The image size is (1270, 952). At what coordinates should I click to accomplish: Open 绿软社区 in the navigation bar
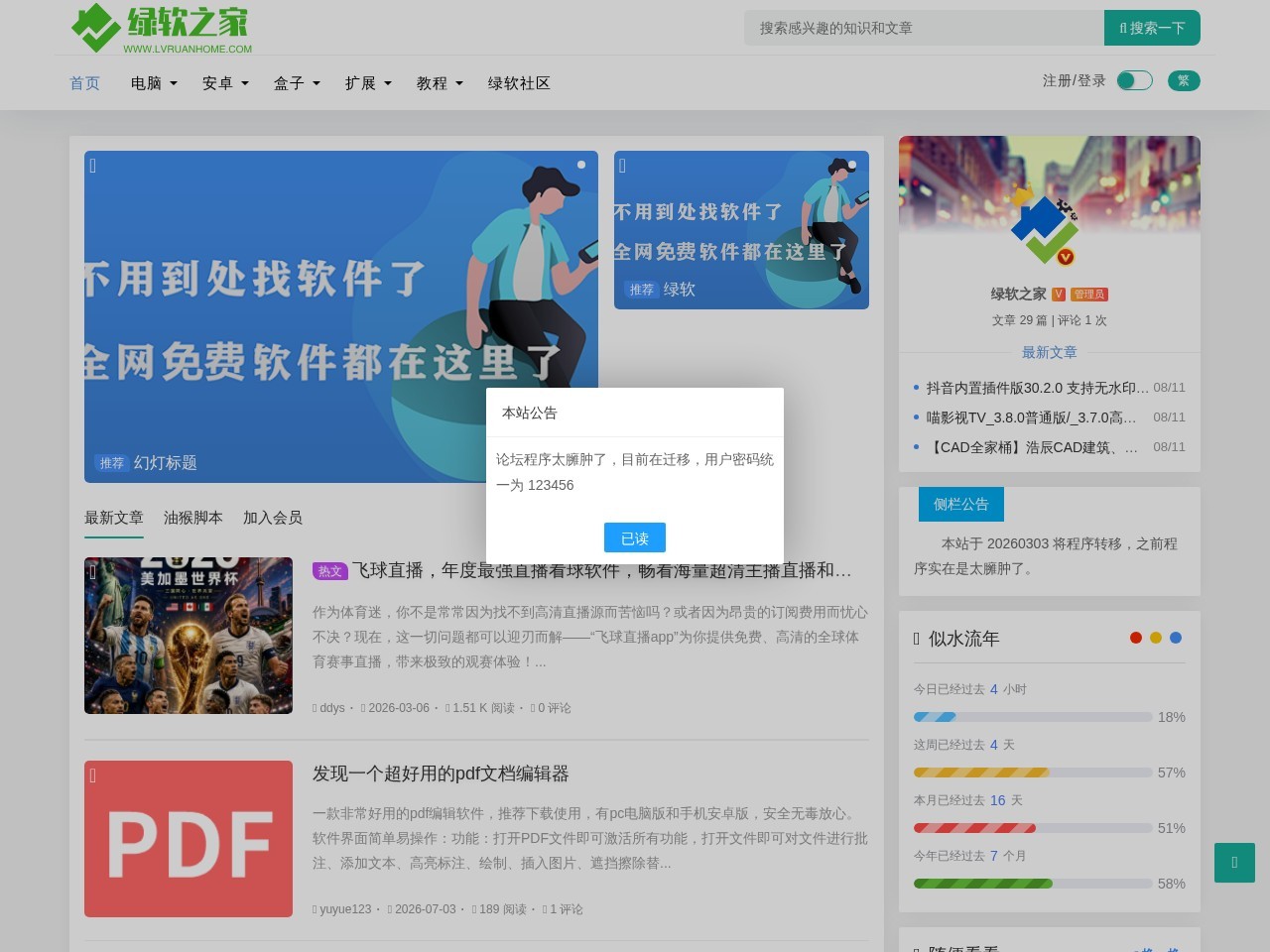coord(519,83)
